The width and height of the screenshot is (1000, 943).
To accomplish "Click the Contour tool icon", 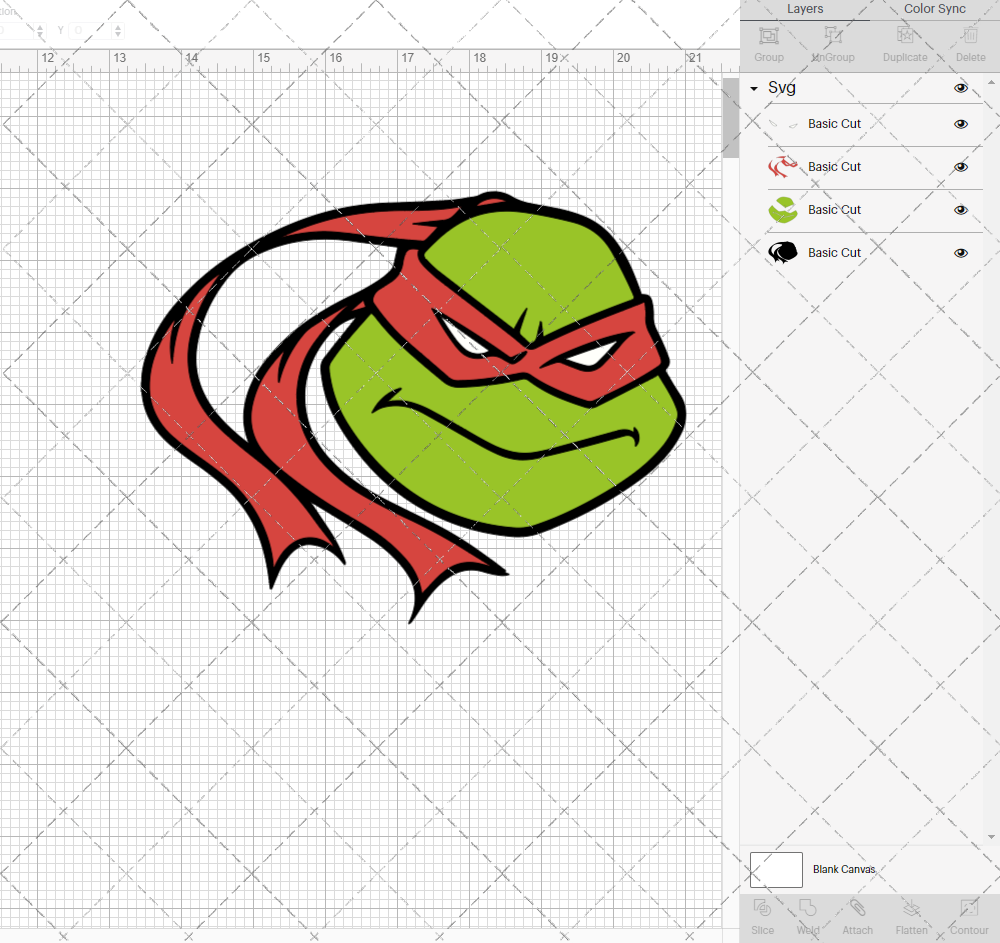I will pyautogui.click(x=969, y=908).
